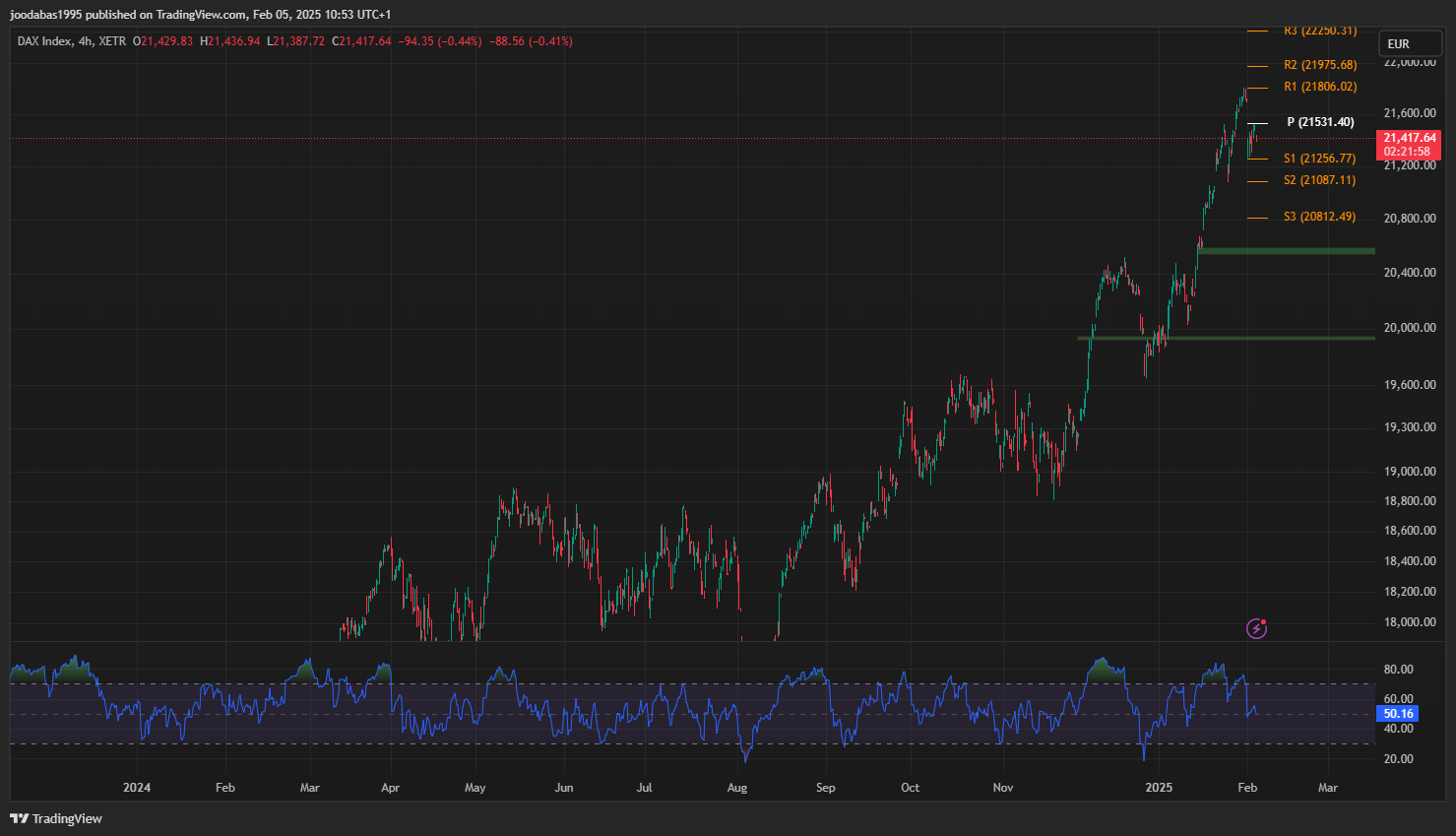The width and height of the screenshot is (1456, 836).
Task: Select the R1 (21806.02) resistance label
Action: tap(1319, 87)
